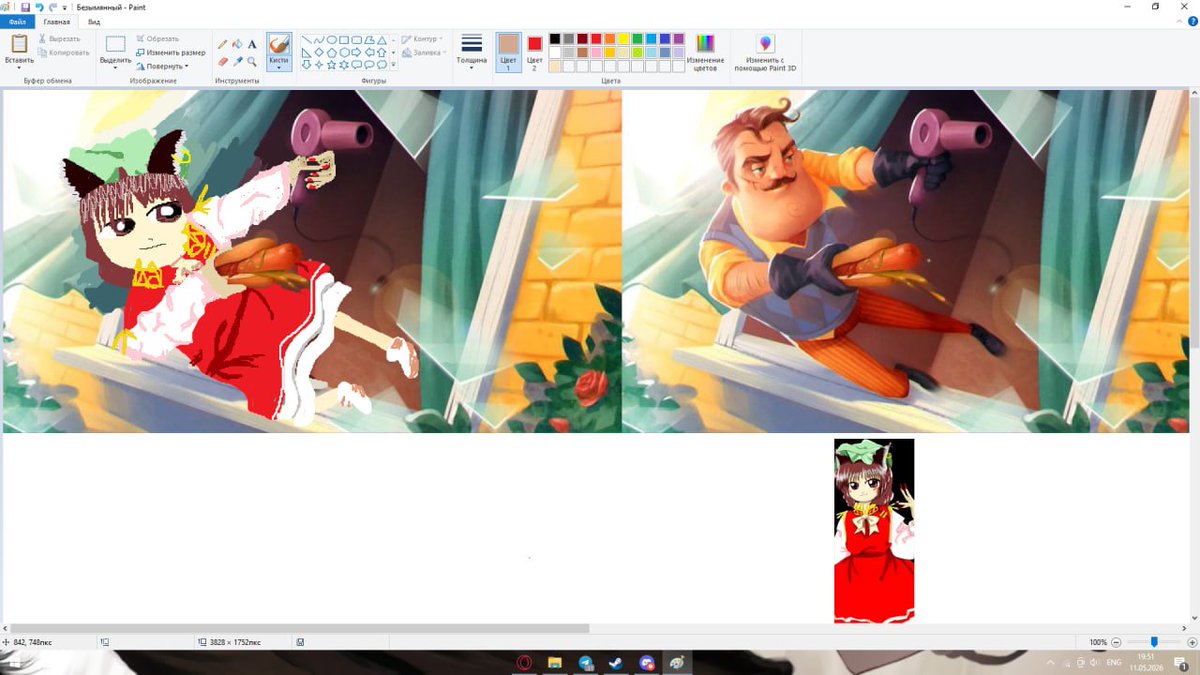Choose the diamond shape
The height and width of the screenshot is (675, 1200).
[x=319, y=52]
